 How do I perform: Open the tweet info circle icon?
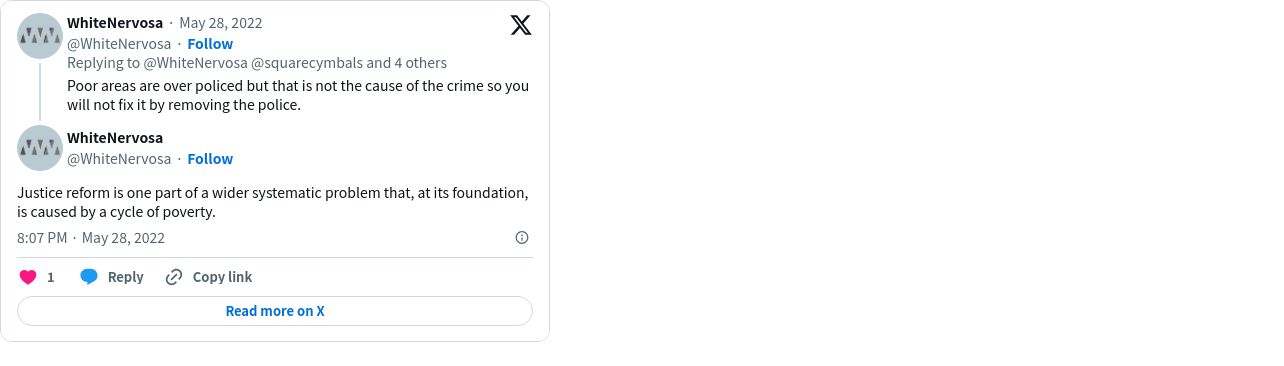[522, 238]
